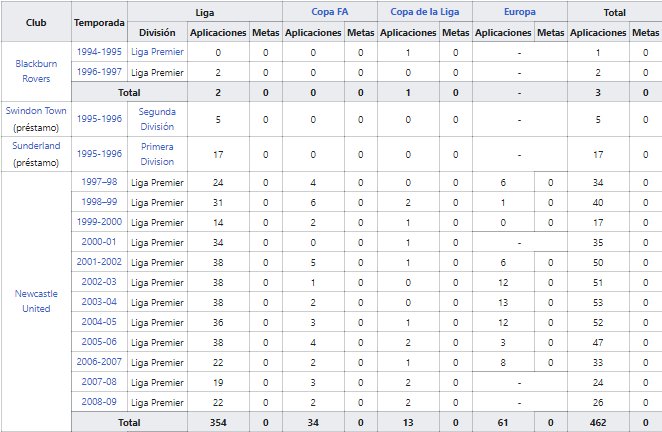Click Liga Premier link in 1994-1995 row

(157, 52)
